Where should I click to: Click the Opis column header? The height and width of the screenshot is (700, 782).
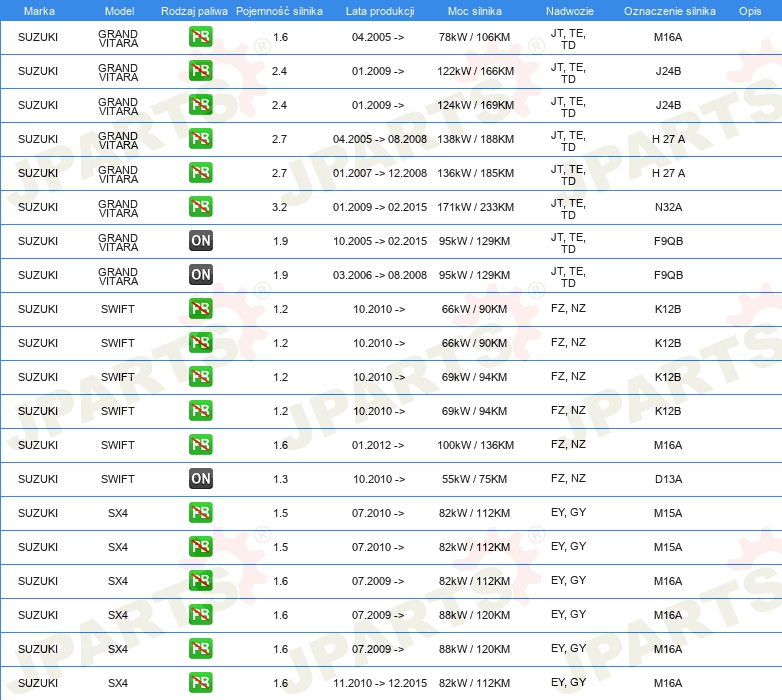(x=750, y=11)
